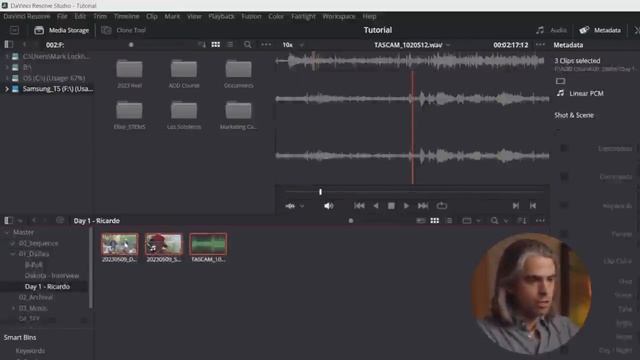Toggle media storage sidebar layout icon
640x360 pixels.
[9, 44]
